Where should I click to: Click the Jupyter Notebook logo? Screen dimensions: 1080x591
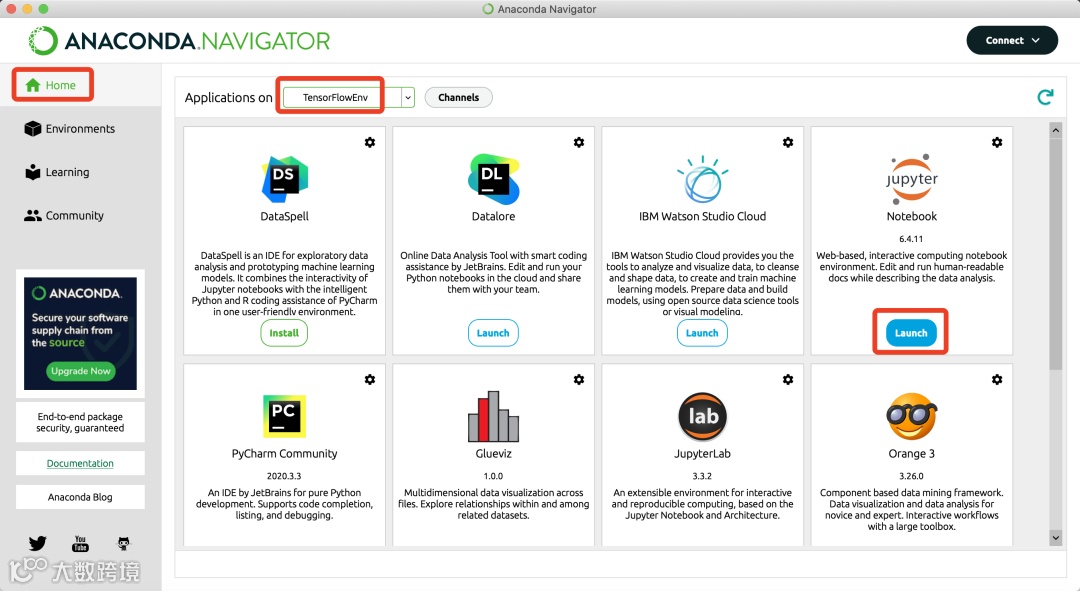(x=911, y=179)
